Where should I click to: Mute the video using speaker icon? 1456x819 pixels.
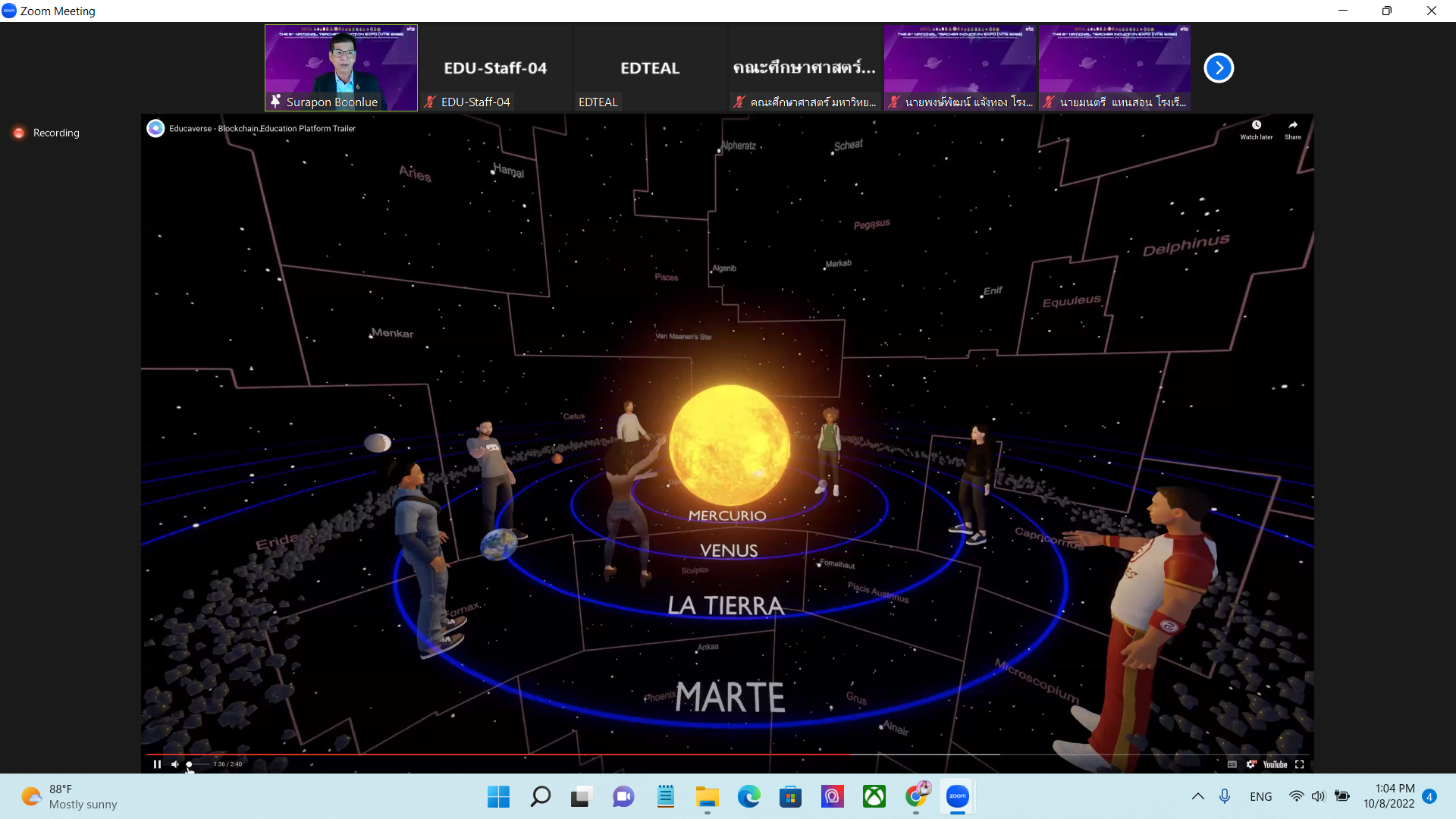(175, 764)
